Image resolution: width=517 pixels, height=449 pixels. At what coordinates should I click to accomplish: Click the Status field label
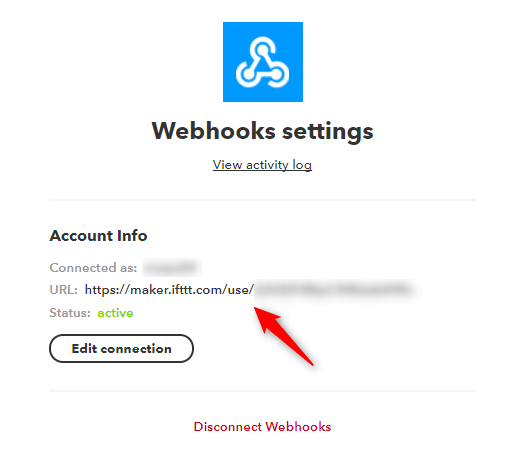pos(70,313)
